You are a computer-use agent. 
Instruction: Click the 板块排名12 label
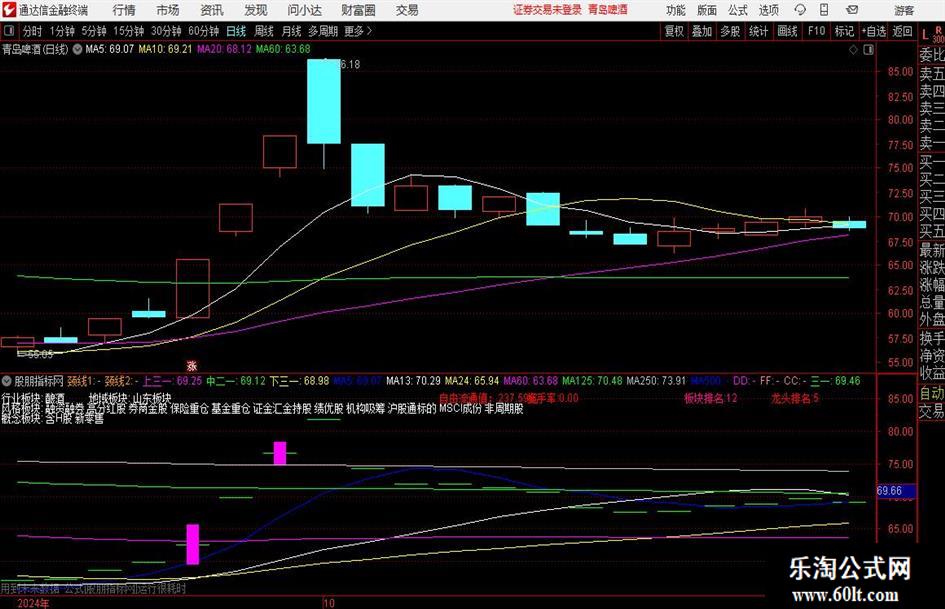tap(710, 398)
